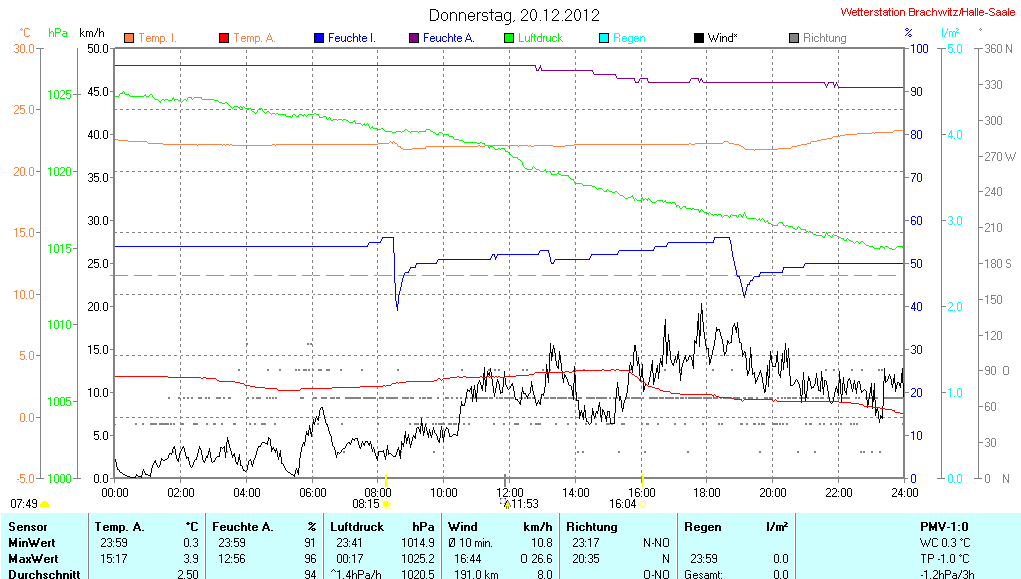Click the green Luftdruck legend square
1021x579 pixels.
[509, 38]
